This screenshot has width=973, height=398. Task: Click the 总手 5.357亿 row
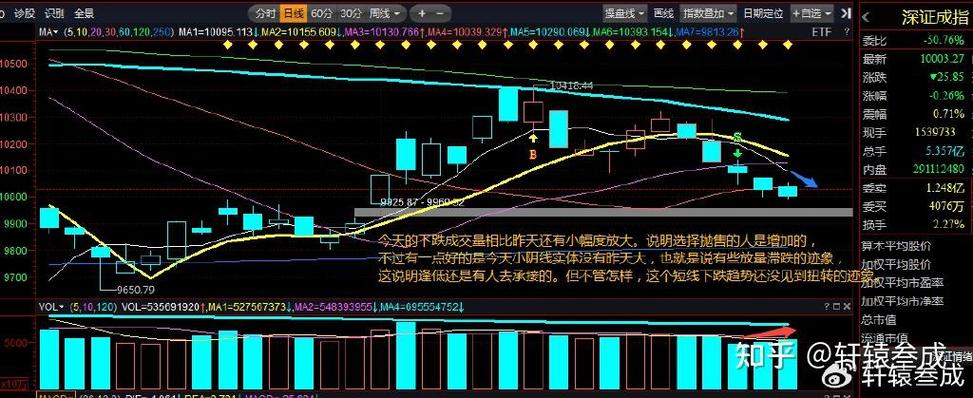915,150
